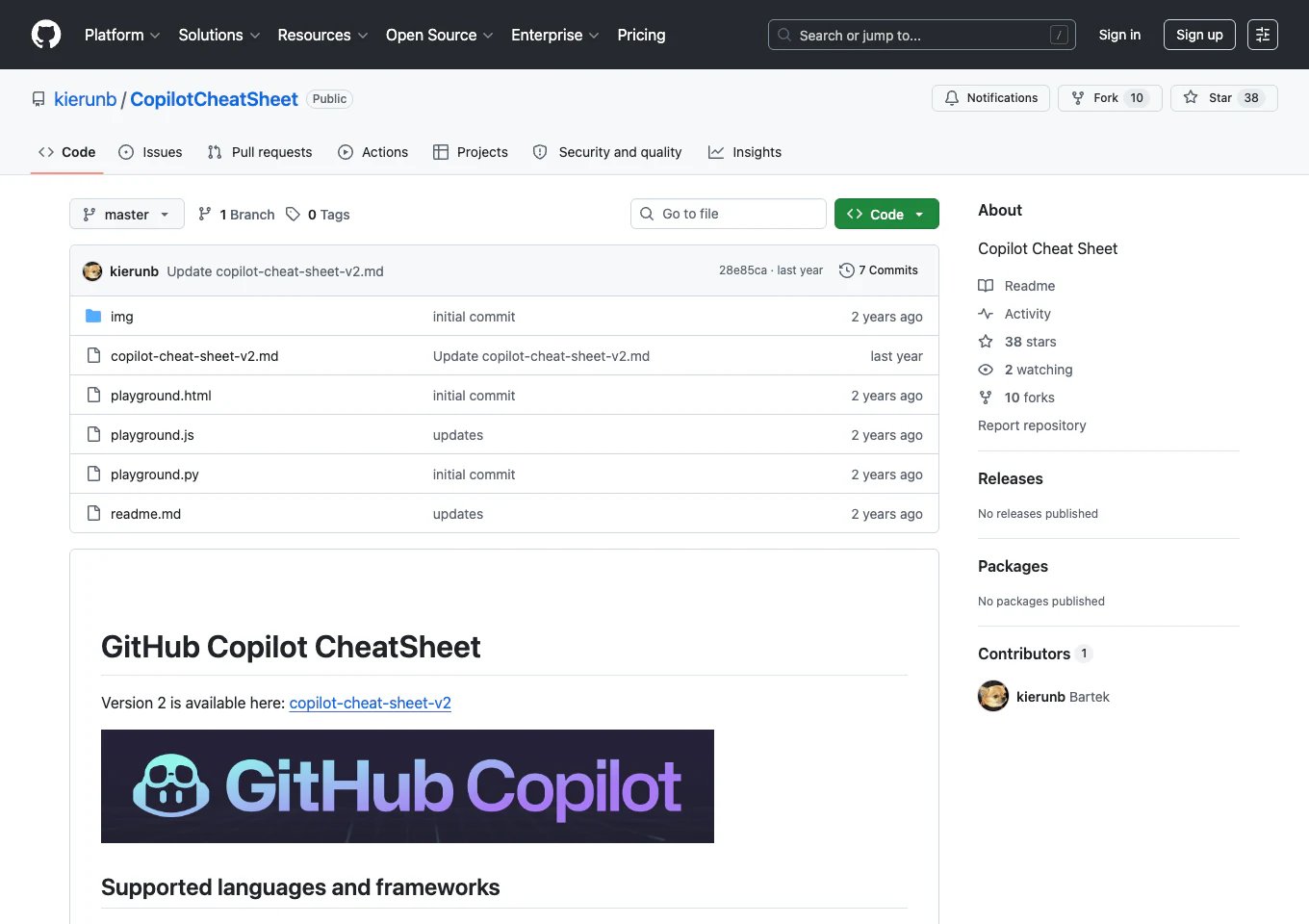Open the 7 Commits history link
This screenshot has height=924, width=1309.
click(879, 270)
